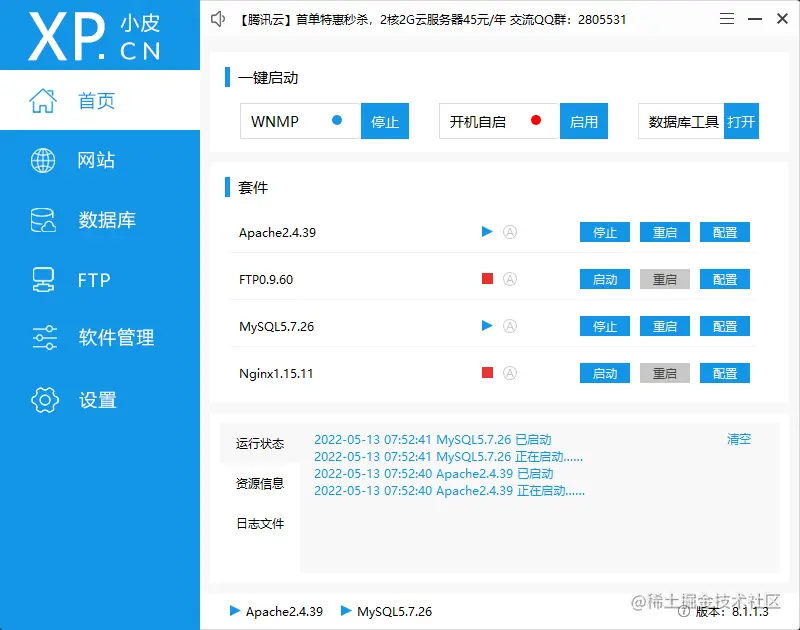Click FTP0.9.60 stopped red square indicator
This screenshot has width=800, height=630.
487,279
